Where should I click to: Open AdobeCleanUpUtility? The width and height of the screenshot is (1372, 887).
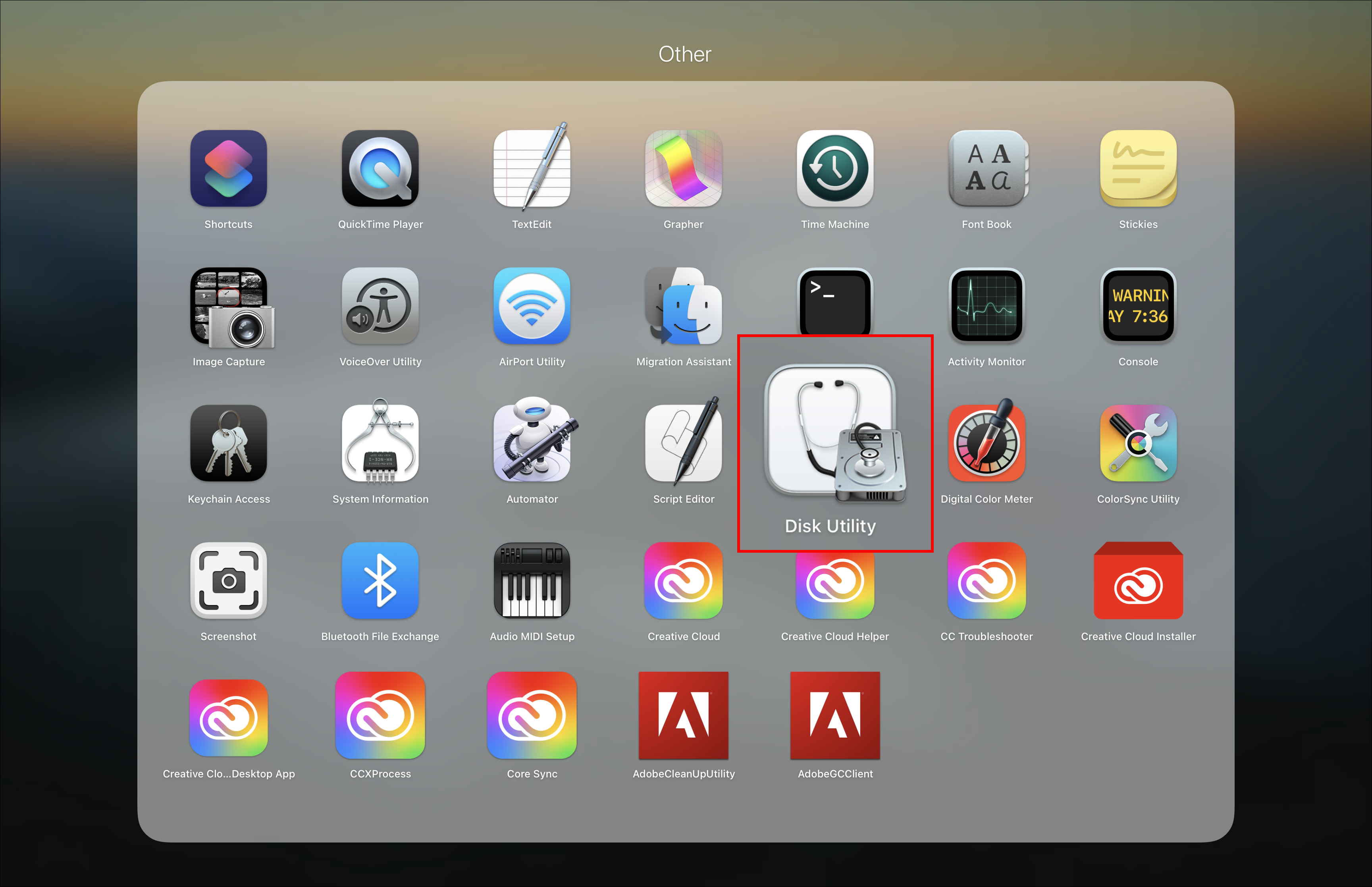click(683, 716)
